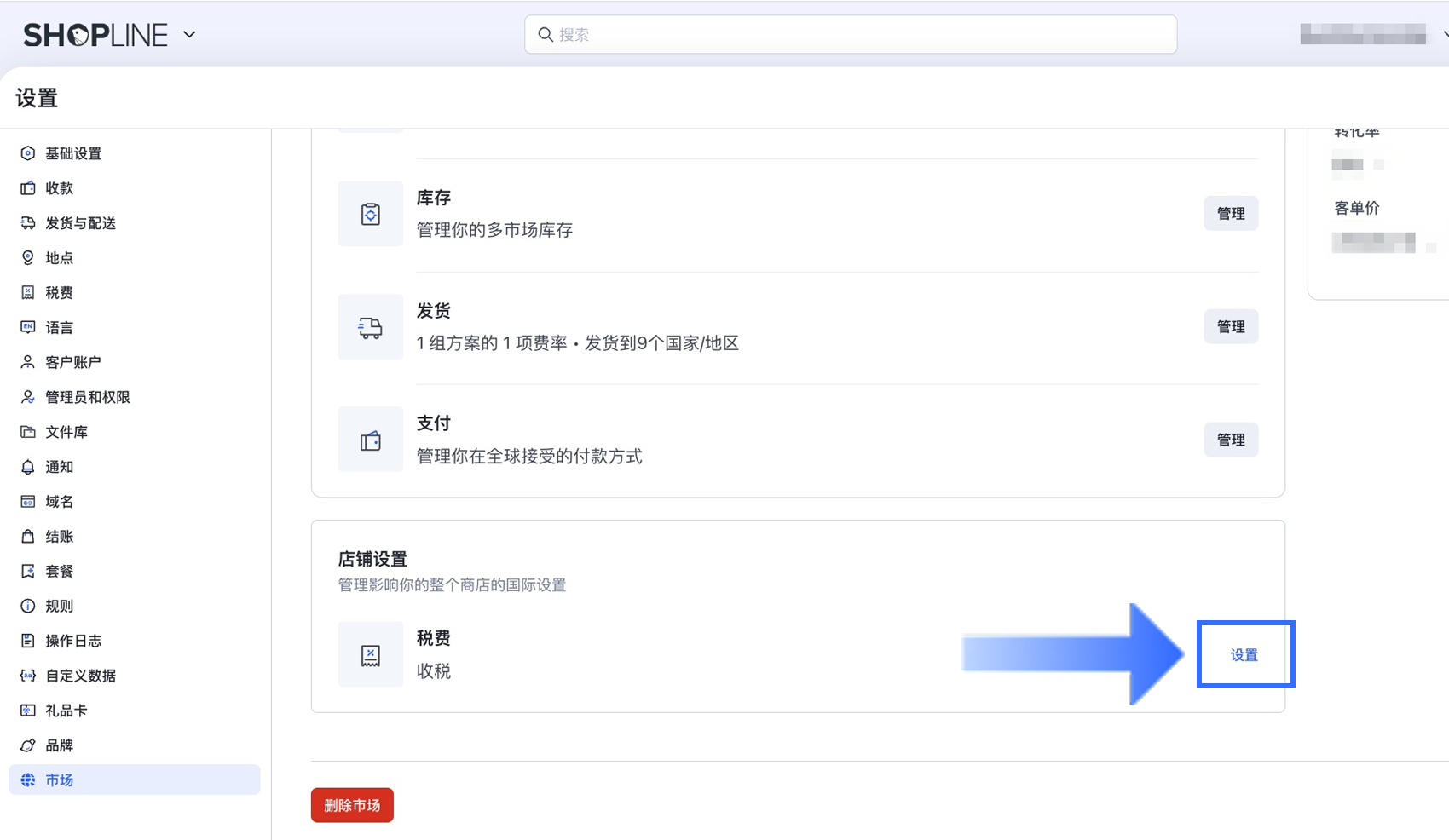Open 管理员和权限 settings page
This screenshot has width=1449, height=840.
tap(87, 397)
